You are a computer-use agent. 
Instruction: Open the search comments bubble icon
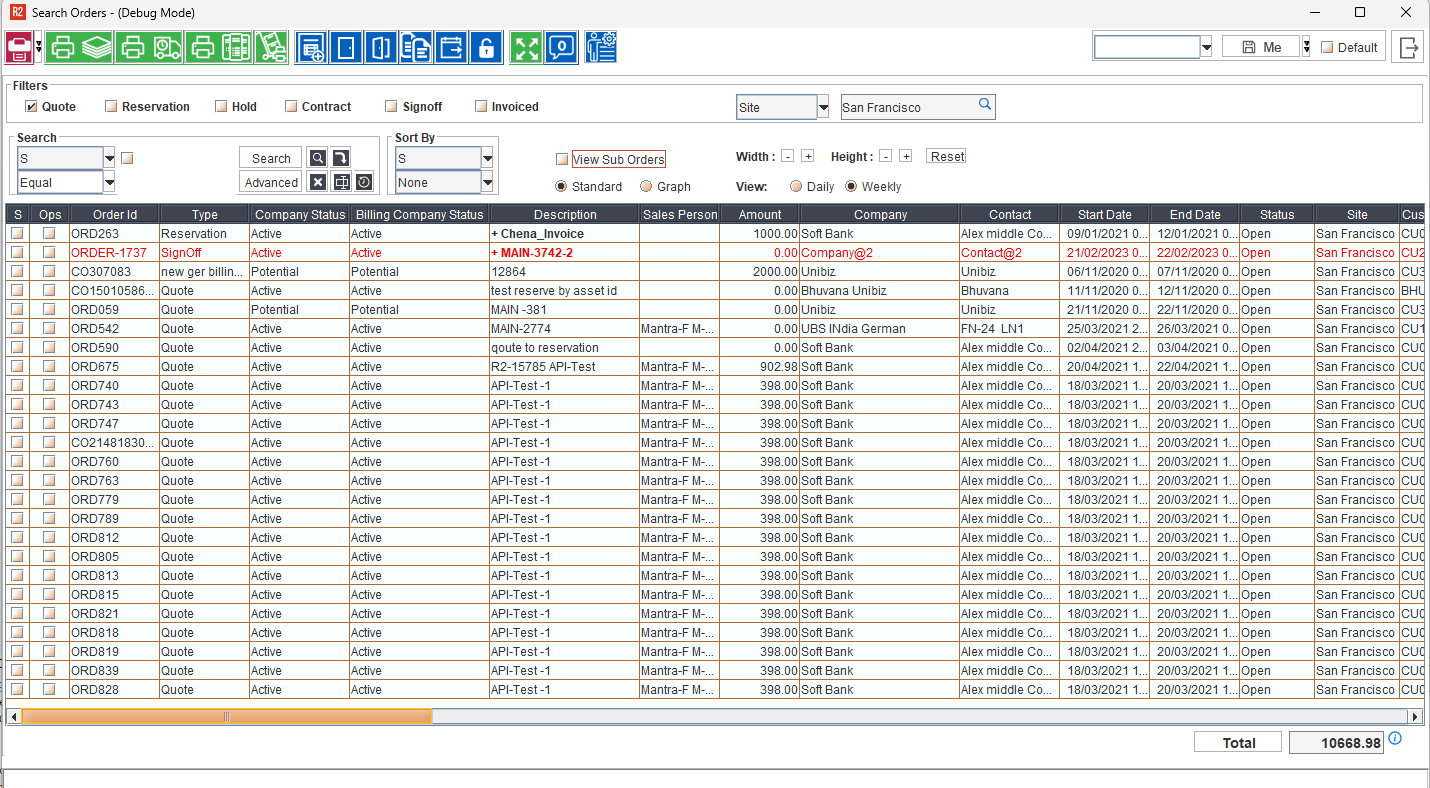pyautogui.click(x=560, y=46)
